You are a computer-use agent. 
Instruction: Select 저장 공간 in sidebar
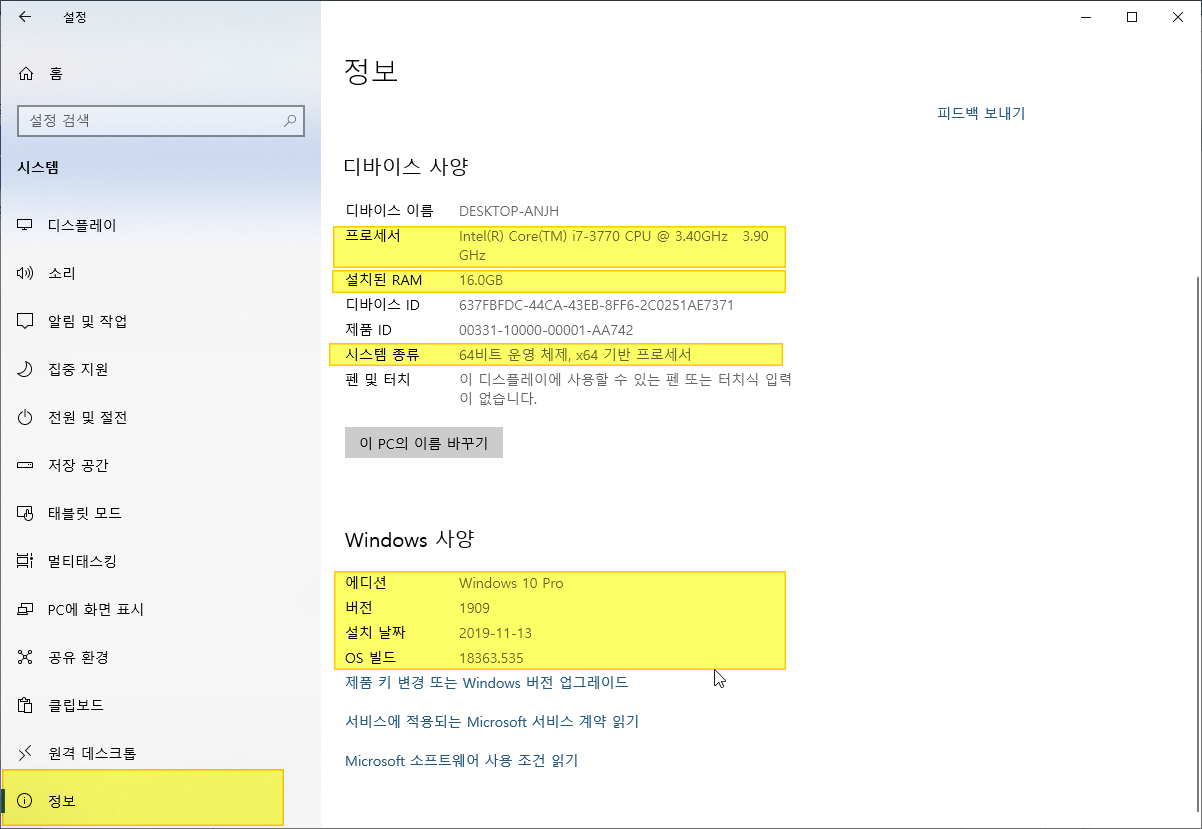tap(160, 465)
